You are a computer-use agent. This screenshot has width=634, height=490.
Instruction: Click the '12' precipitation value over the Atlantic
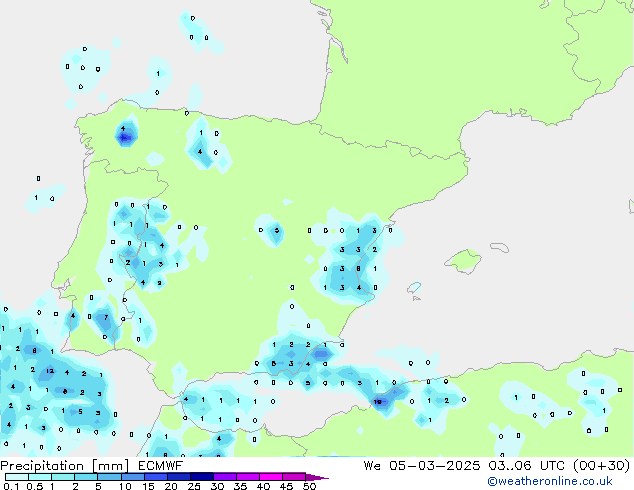point(50,371)
